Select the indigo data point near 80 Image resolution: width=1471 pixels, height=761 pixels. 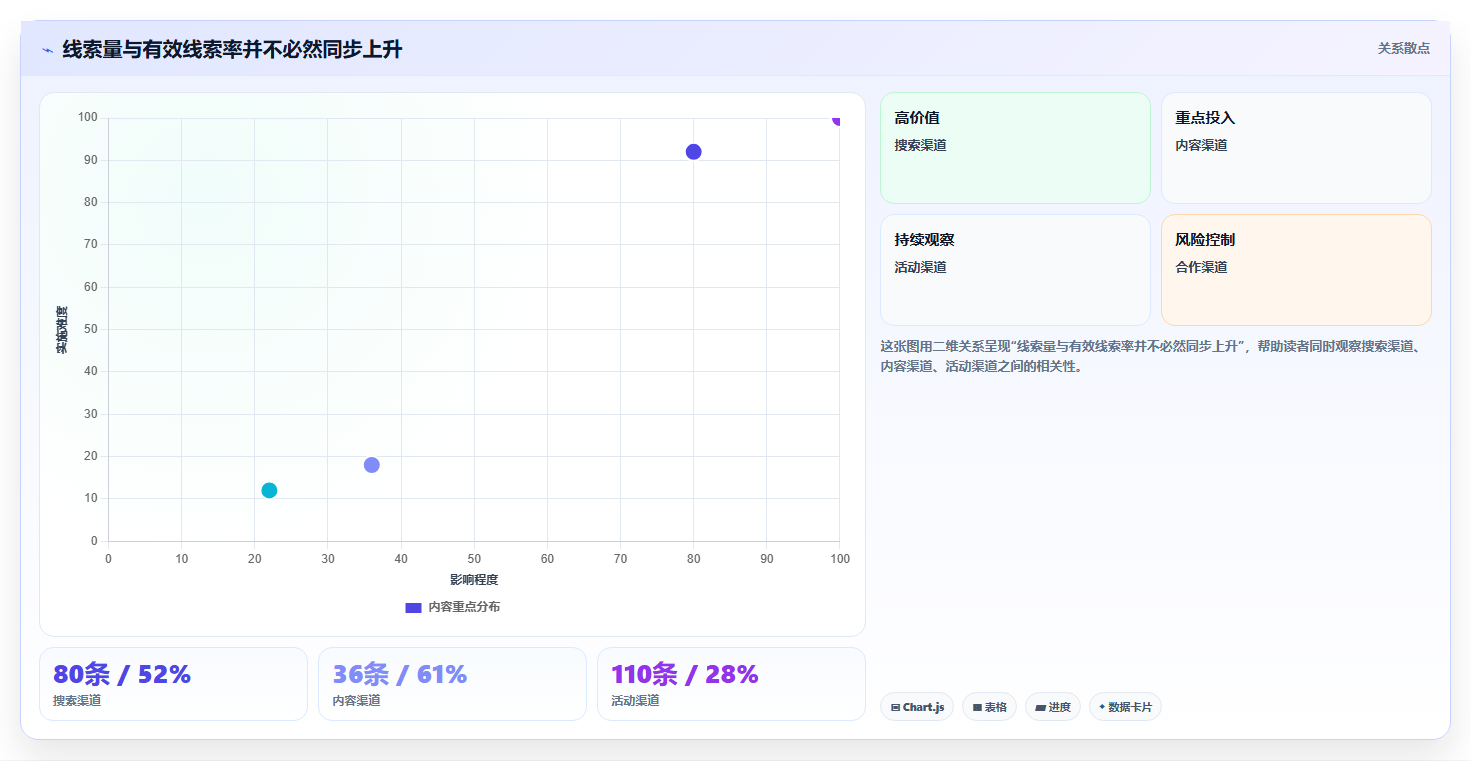pos(694,152)
